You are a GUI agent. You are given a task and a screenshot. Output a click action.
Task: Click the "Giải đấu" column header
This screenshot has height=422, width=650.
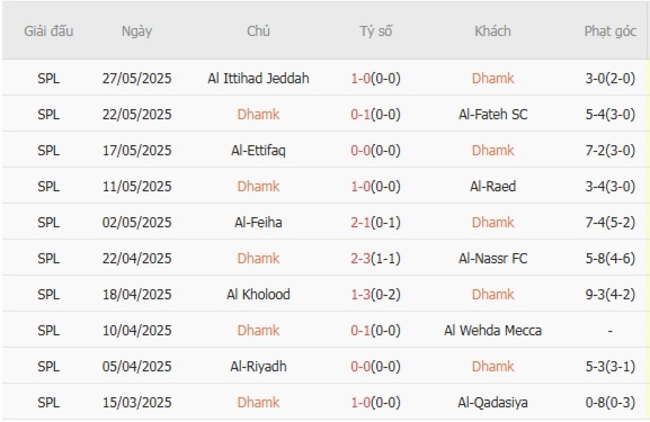coord(48,31)
